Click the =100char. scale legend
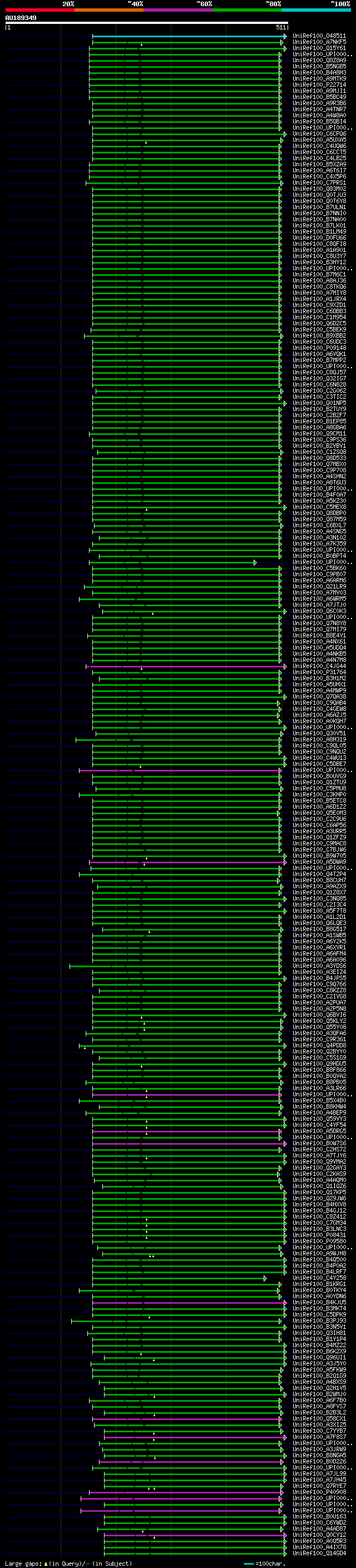Viewport: 356px width, 1568px height. [x=264, y=1563]
